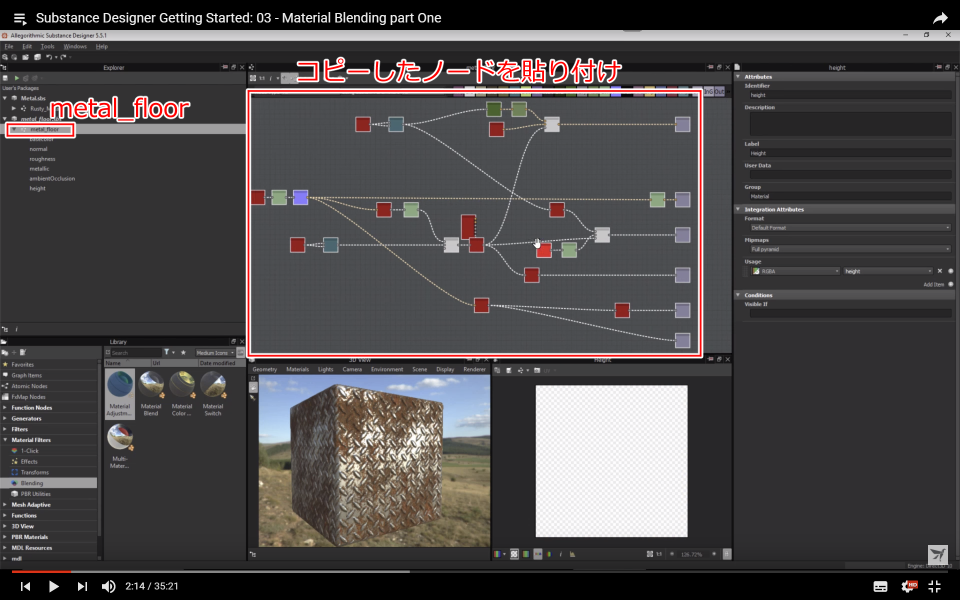Screen dimensions: 960x600
Task: Open the Medium Icons view dropdown
Action: pyautogui.click(x=215, y=353)
